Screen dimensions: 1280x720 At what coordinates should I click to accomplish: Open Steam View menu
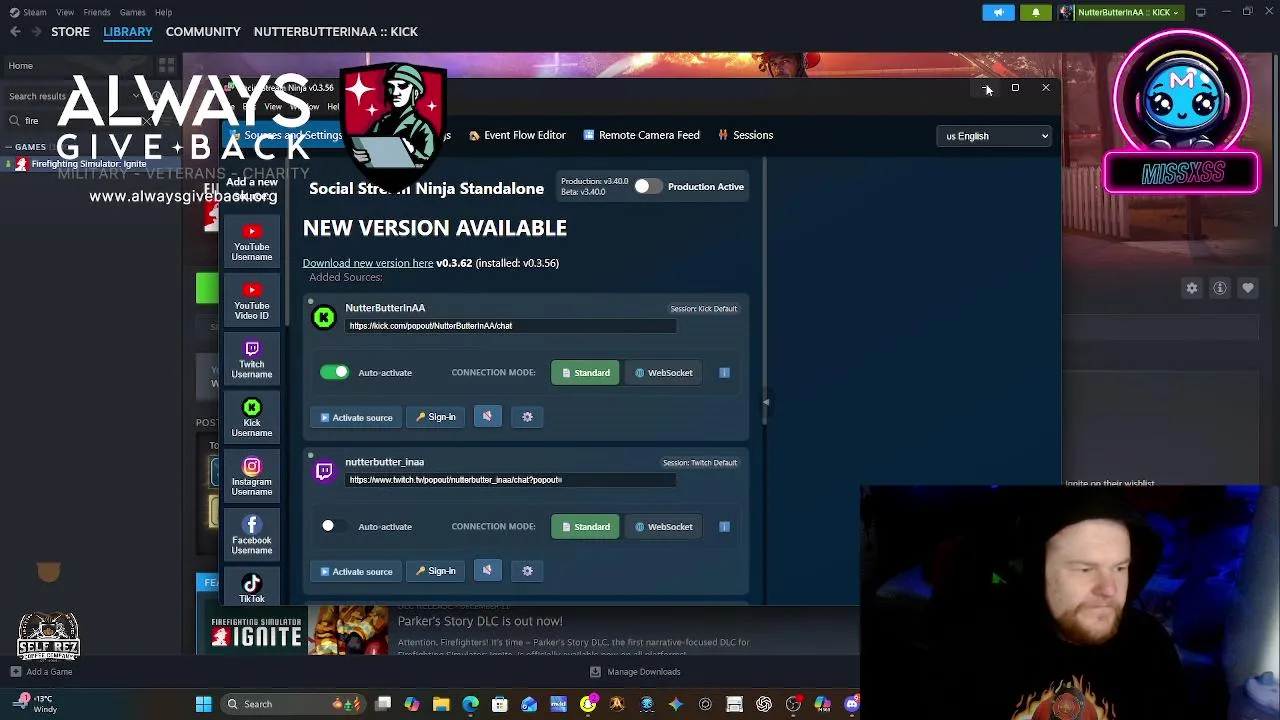pos(65,12)
